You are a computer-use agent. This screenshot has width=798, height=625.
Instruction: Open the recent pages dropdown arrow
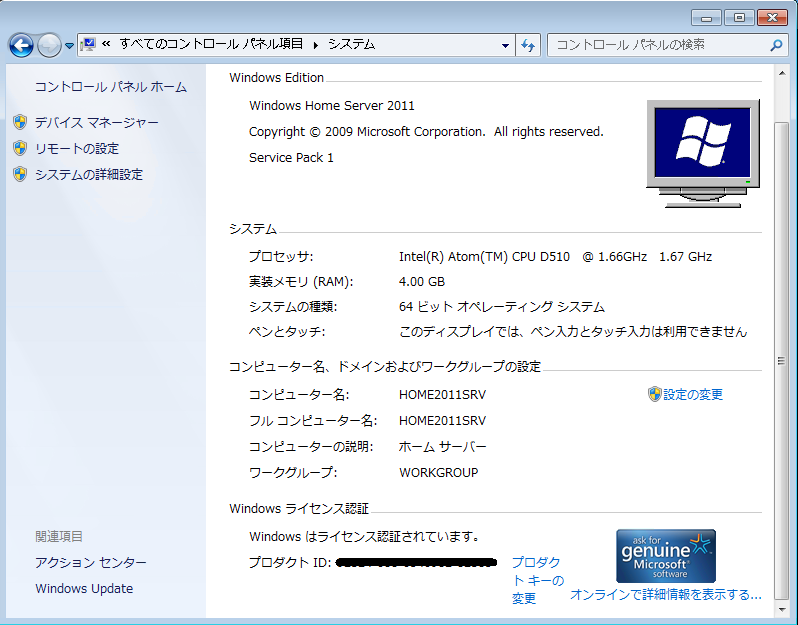coord(69,46)
